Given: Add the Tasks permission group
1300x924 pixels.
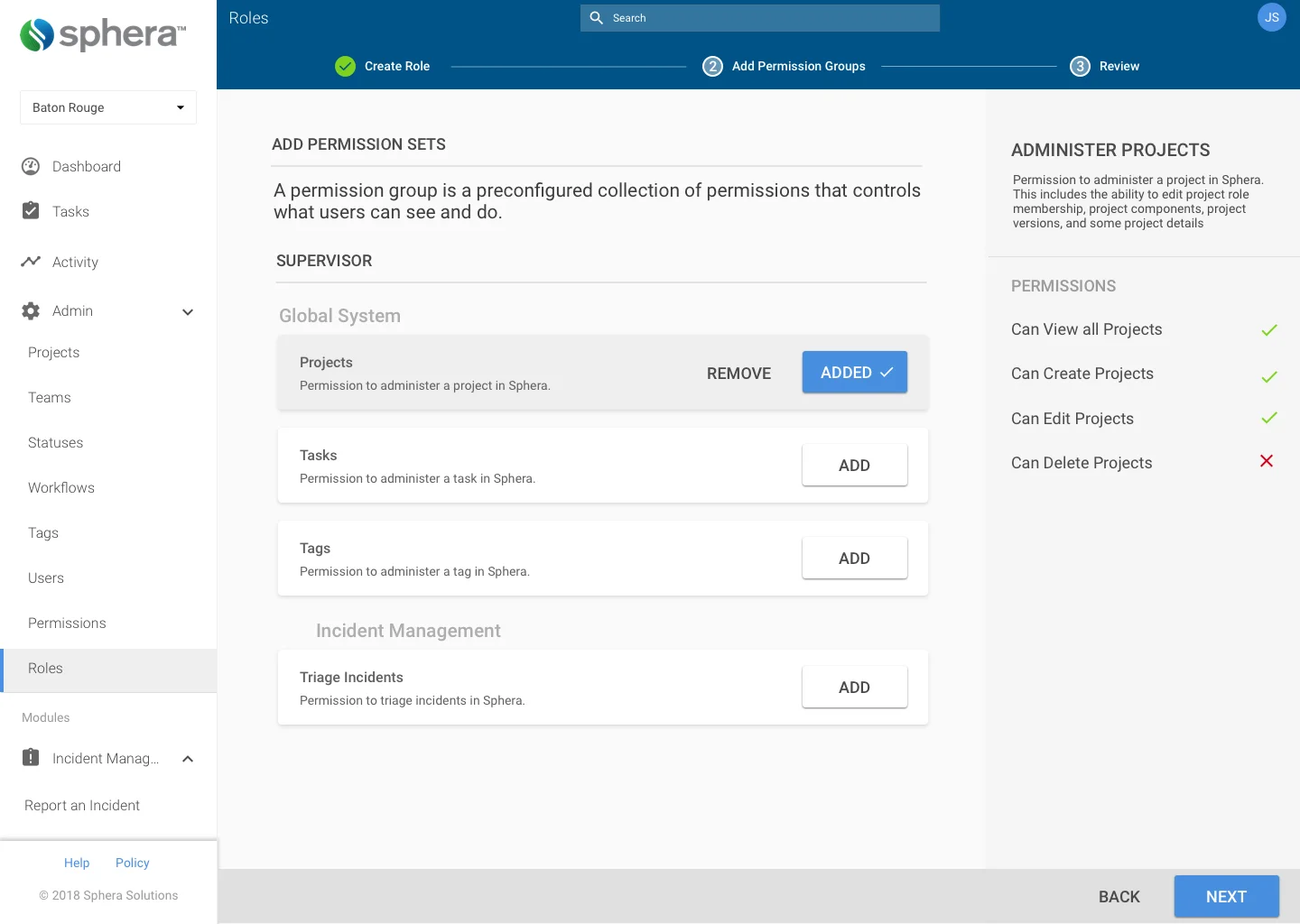Looking at the screenshot, I should (855, 465).
